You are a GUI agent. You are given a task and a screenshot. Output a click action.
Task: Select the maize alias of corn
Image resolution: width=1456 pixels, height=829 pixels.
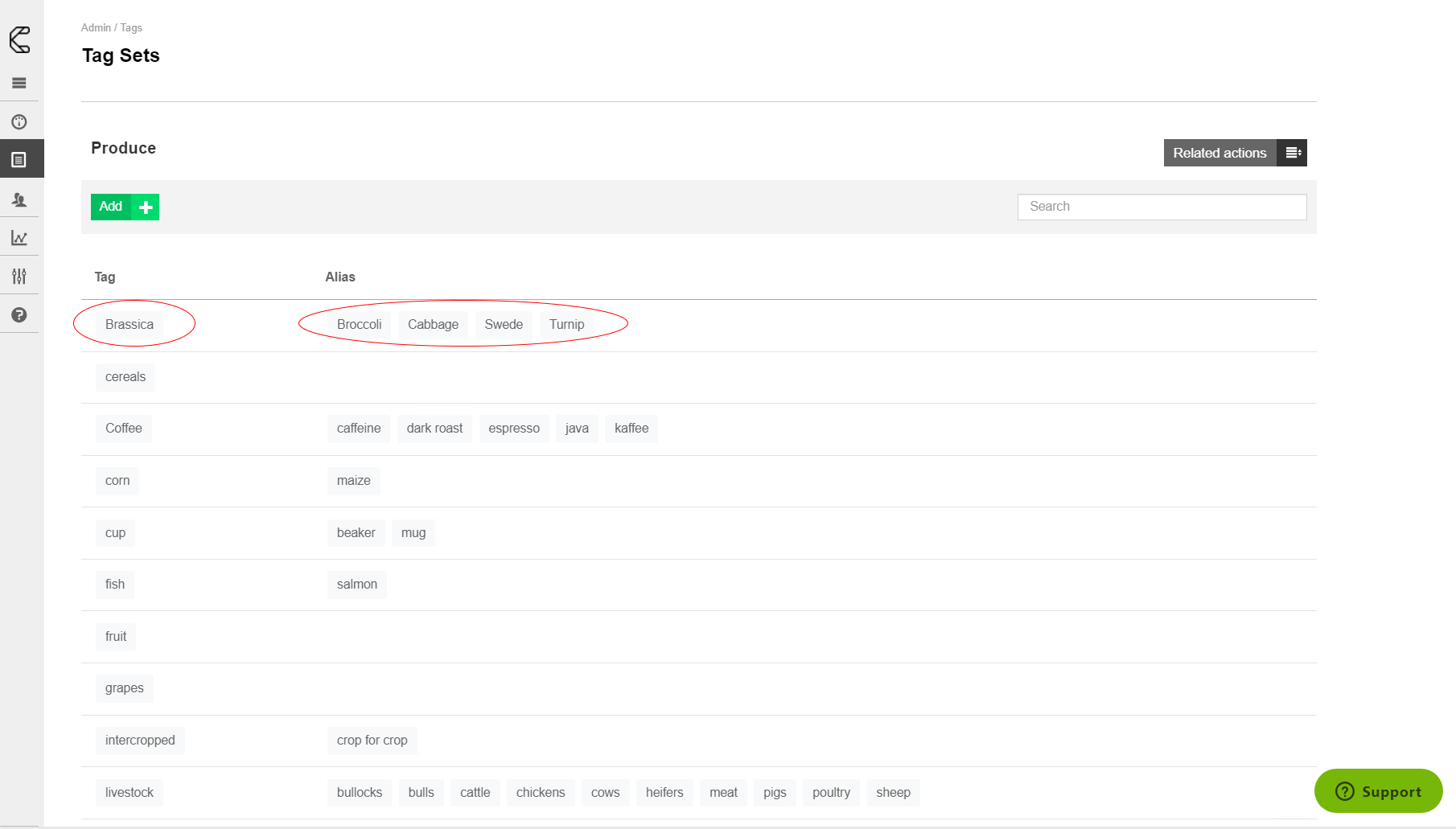point(353,481)
